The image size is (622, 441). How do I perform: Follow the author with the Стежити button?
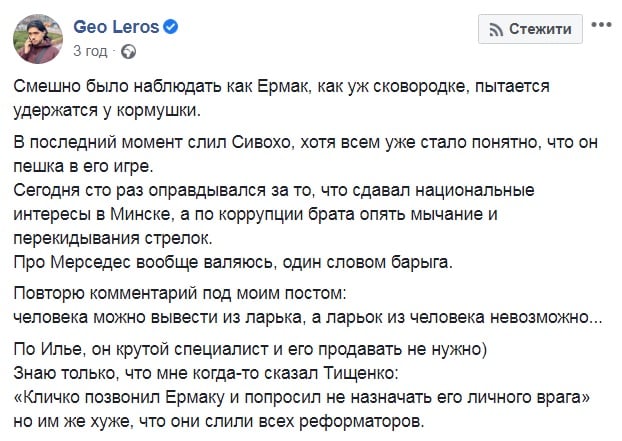530,29
